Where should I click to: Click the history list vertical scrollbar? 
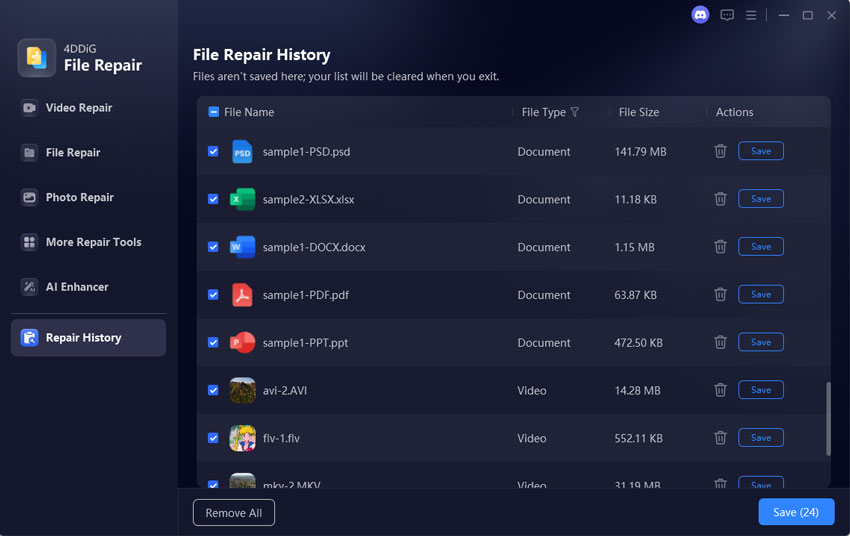[828, 418]
